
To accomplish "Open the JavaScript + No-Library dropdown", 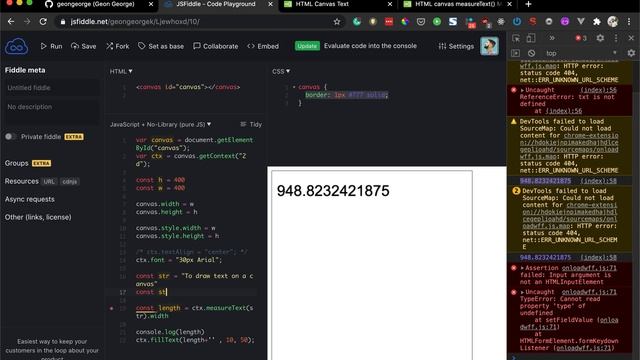I will click(160, 124).
